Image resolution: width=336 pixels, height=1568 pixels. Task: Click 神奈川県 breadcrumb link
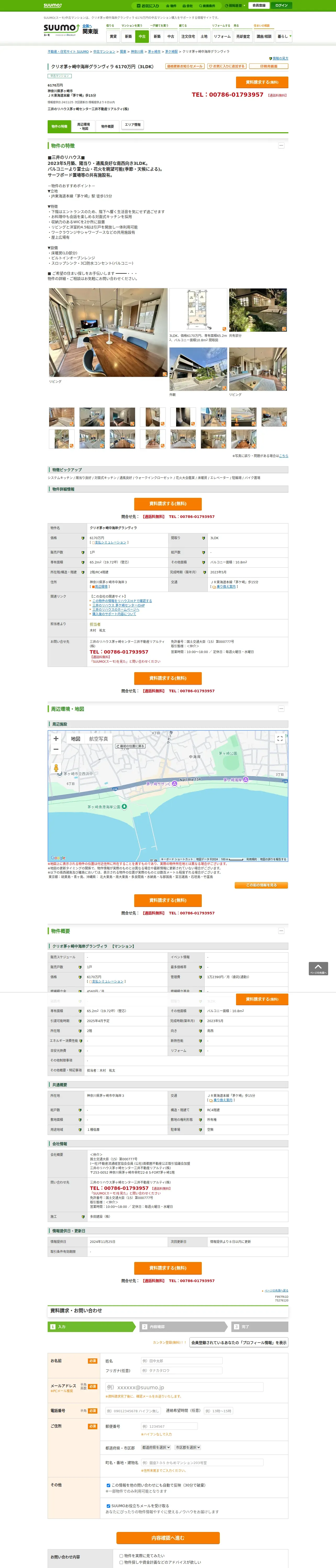137,52
